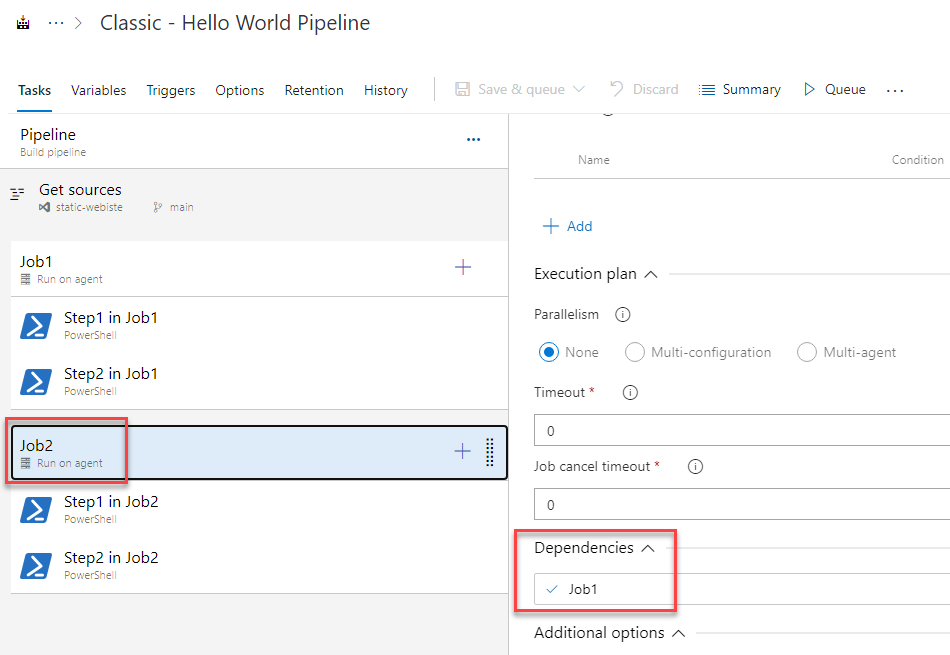Click the Parallelism info icon
Image resolution: width=950 pixels, height=655 pixels.
pyautogui.click(x=622, y=314)
